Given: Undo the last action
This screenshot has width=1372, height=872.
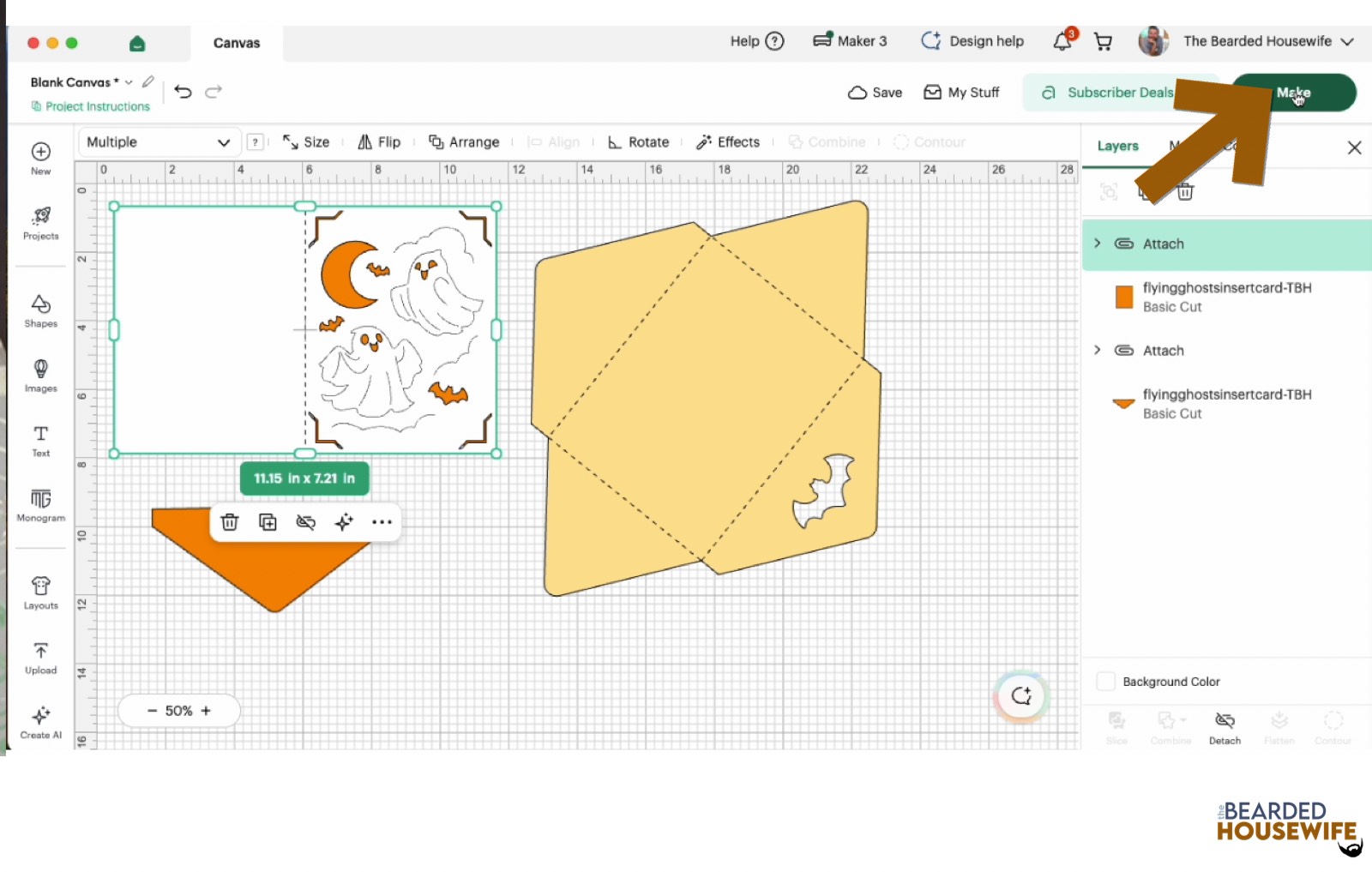Looking at the screenshot, I should [183, 91].
